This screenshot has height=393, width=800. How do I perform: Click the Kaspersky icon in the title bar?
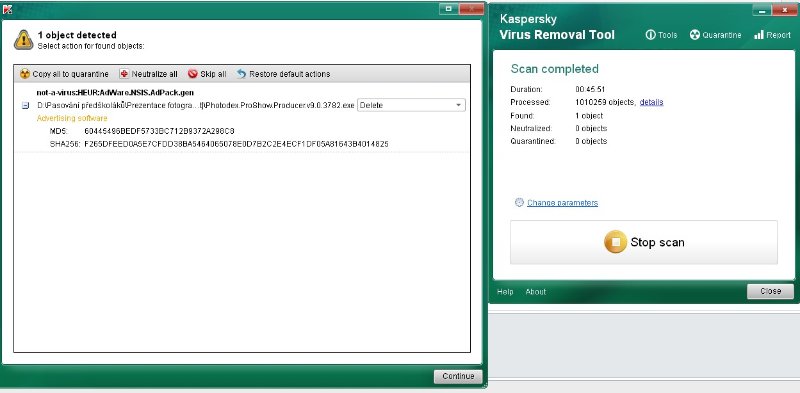8,9
